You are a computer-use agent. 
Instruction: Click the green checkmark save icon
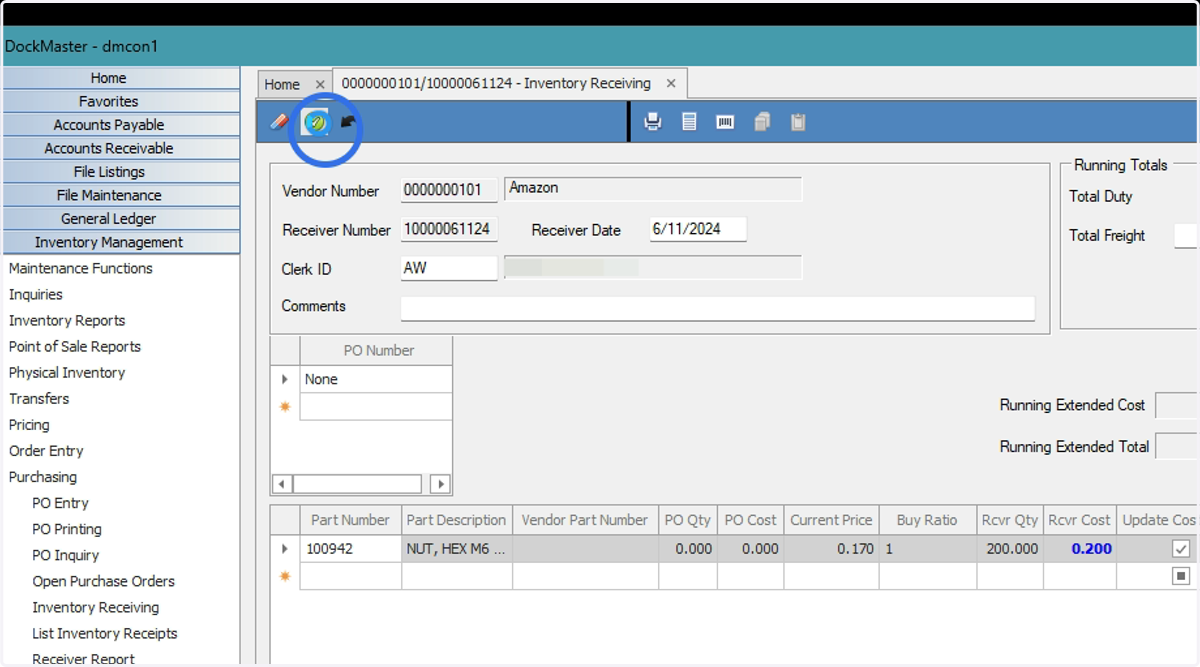[x=316, y=122]
